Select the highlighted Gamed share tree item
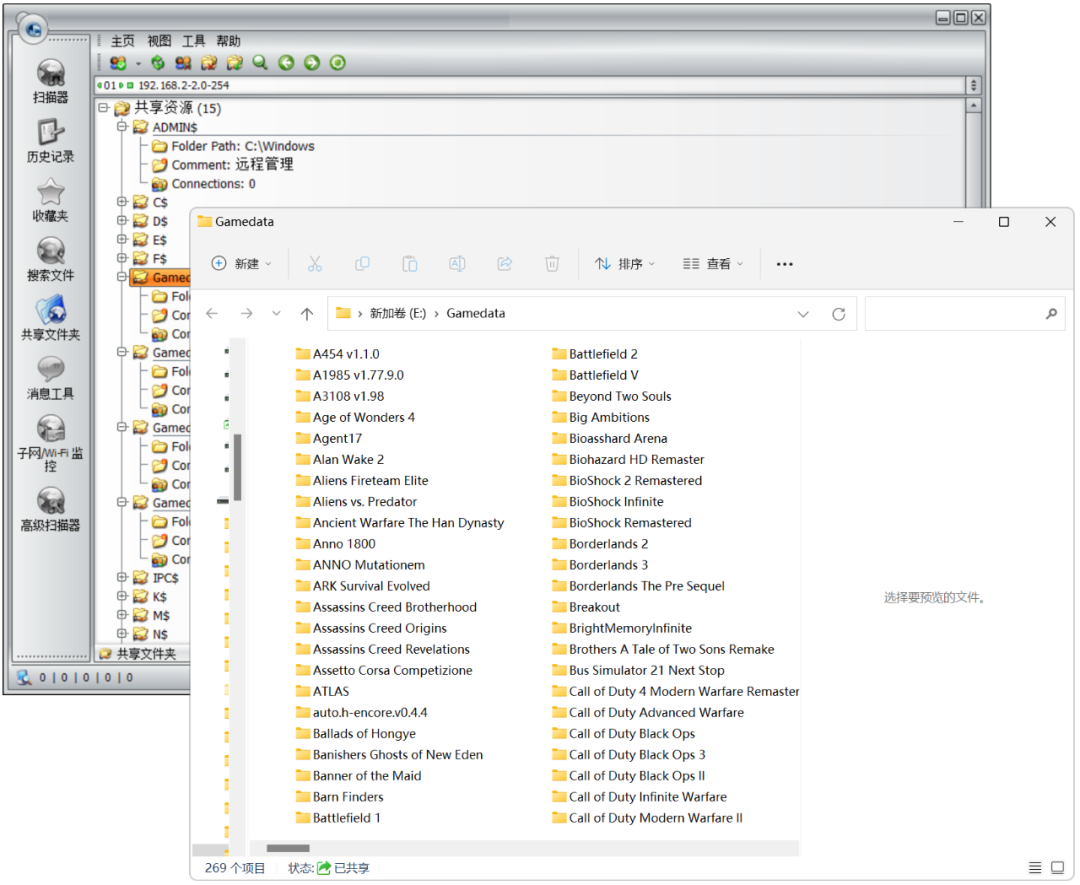 pos(161,278)
